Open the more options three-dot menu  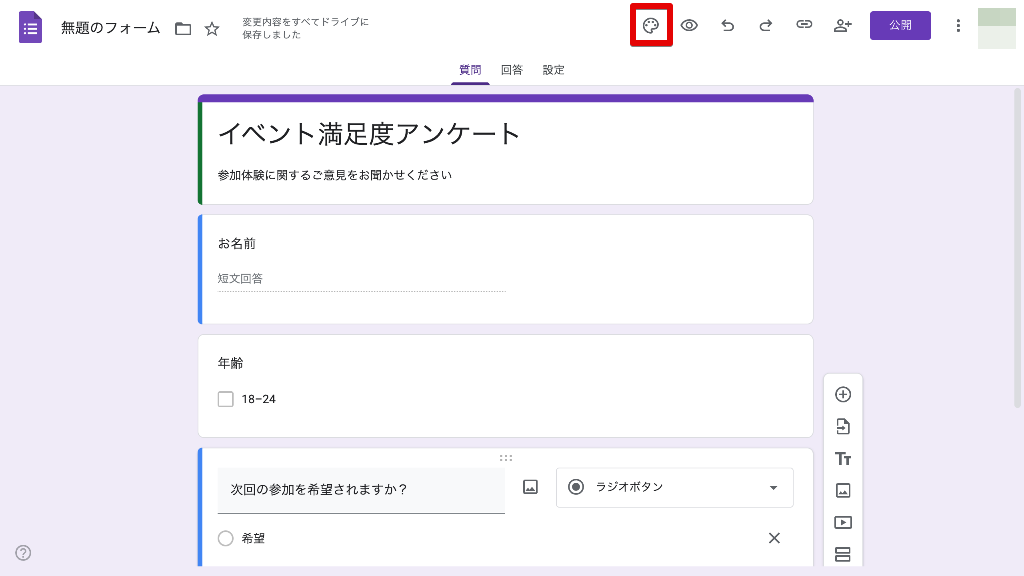[958, 26]
